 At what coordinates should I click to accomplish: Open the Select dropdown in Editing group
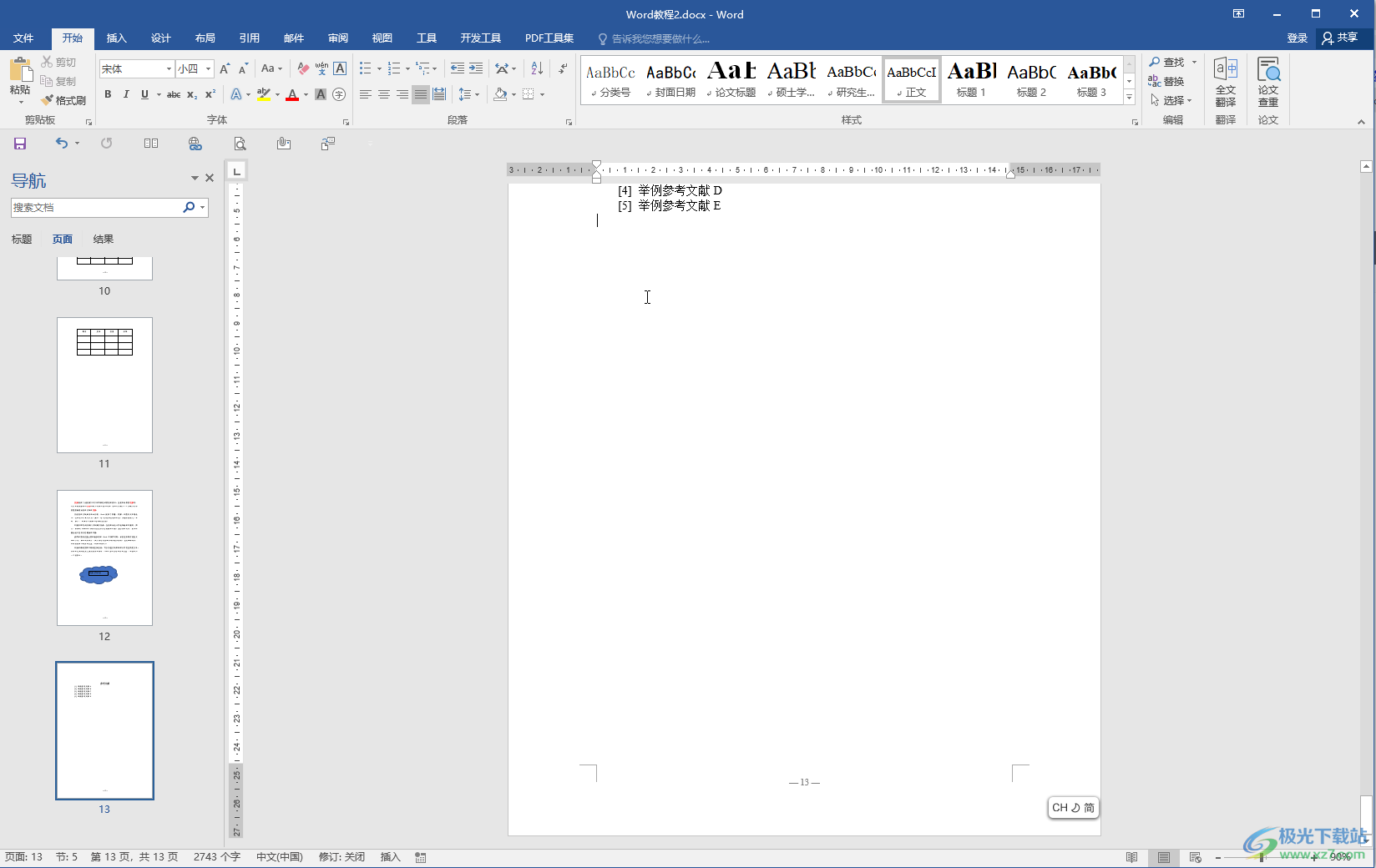1171,100
